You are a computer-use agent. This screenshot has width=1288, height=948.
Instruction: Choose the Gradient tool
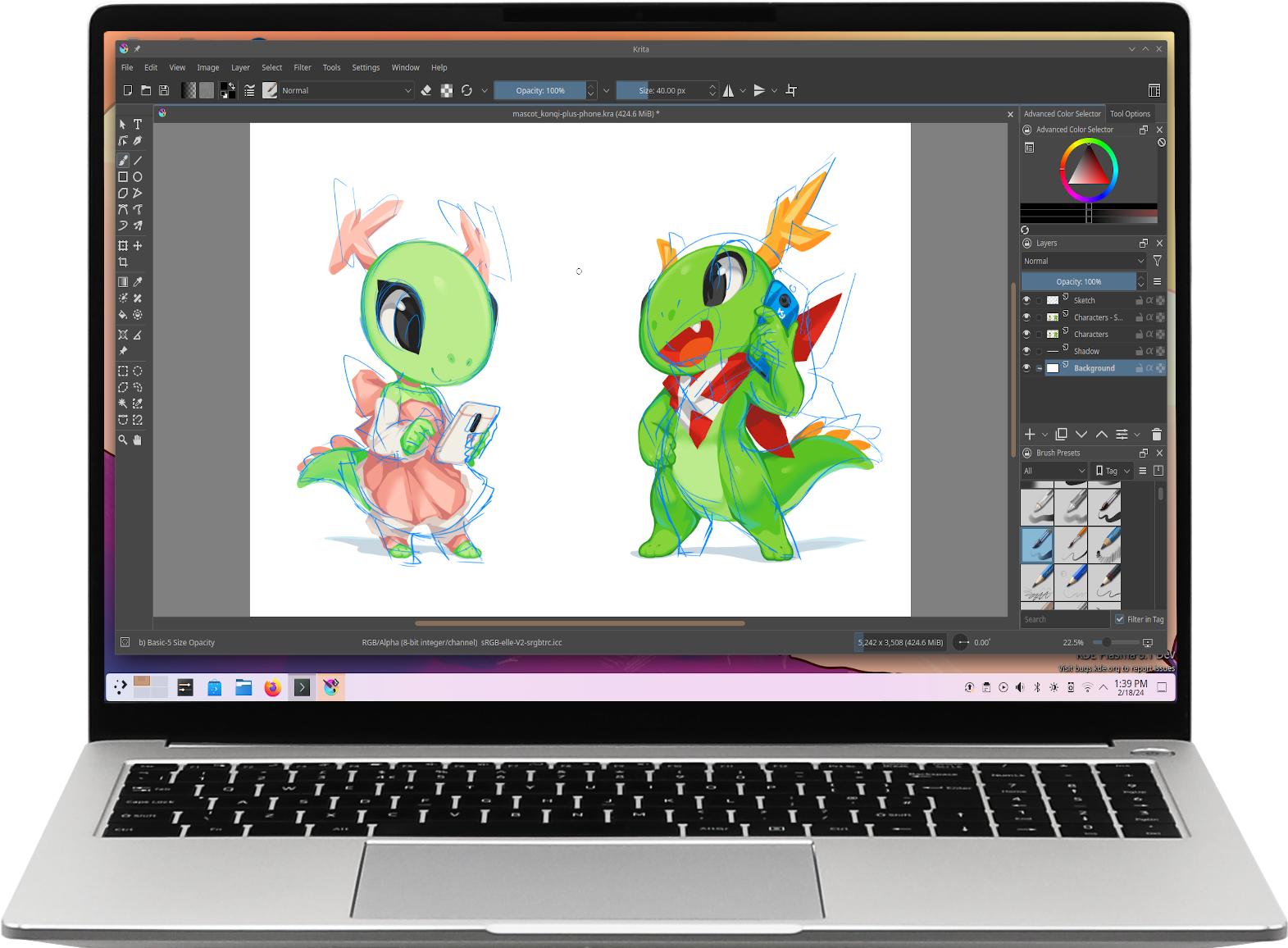123,282
